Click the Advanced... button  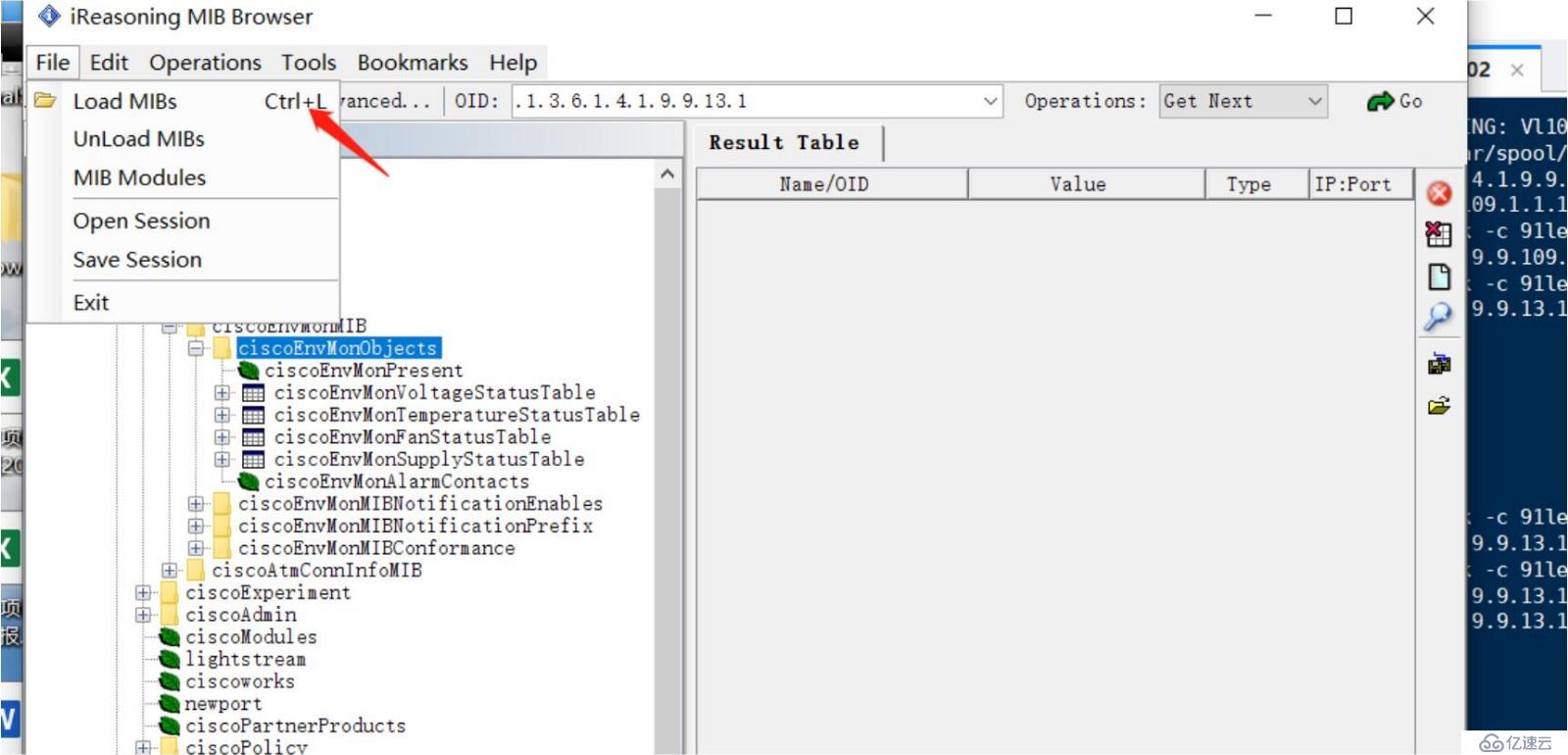tap(386, 101)
